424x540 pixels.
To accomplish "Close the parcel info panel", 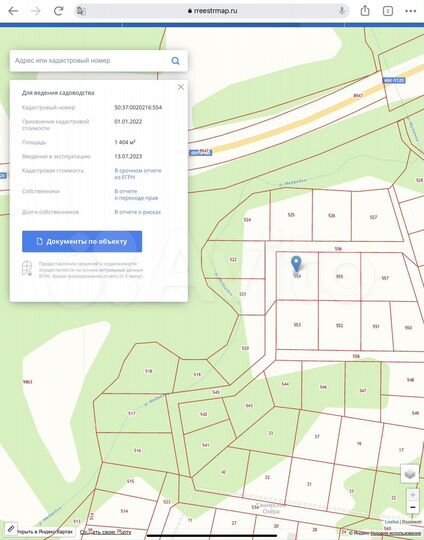I will [180, 87].
